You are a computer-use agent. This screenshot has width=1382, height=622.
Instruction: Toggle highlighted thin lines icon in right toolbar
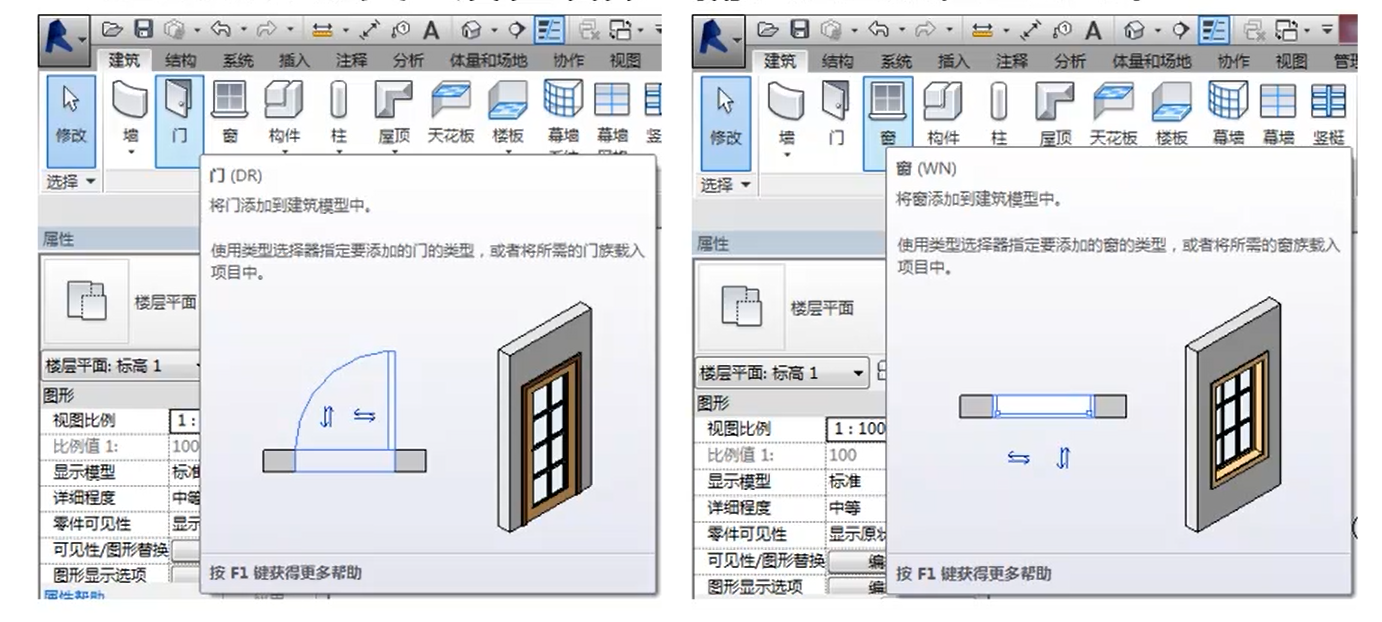1213,32
